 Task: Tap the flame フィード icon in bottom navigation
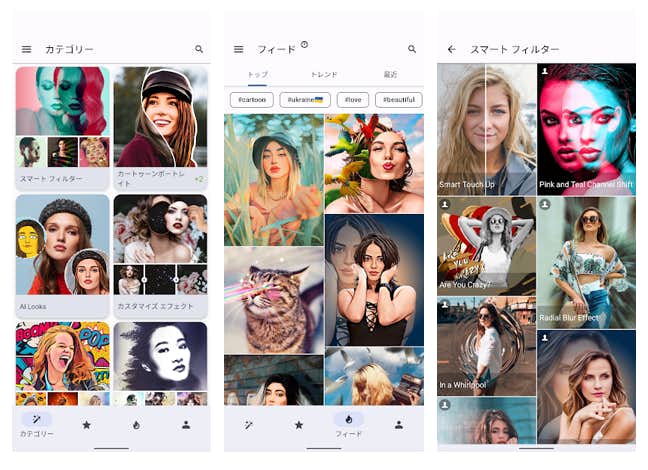point(348,425)
